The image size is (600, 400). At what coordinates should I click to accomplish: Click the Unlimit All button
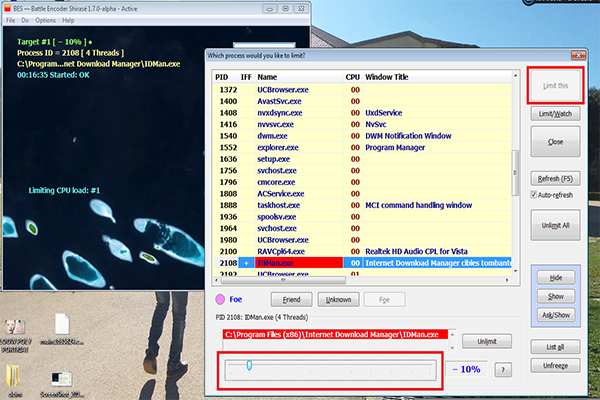click(555, 225)
